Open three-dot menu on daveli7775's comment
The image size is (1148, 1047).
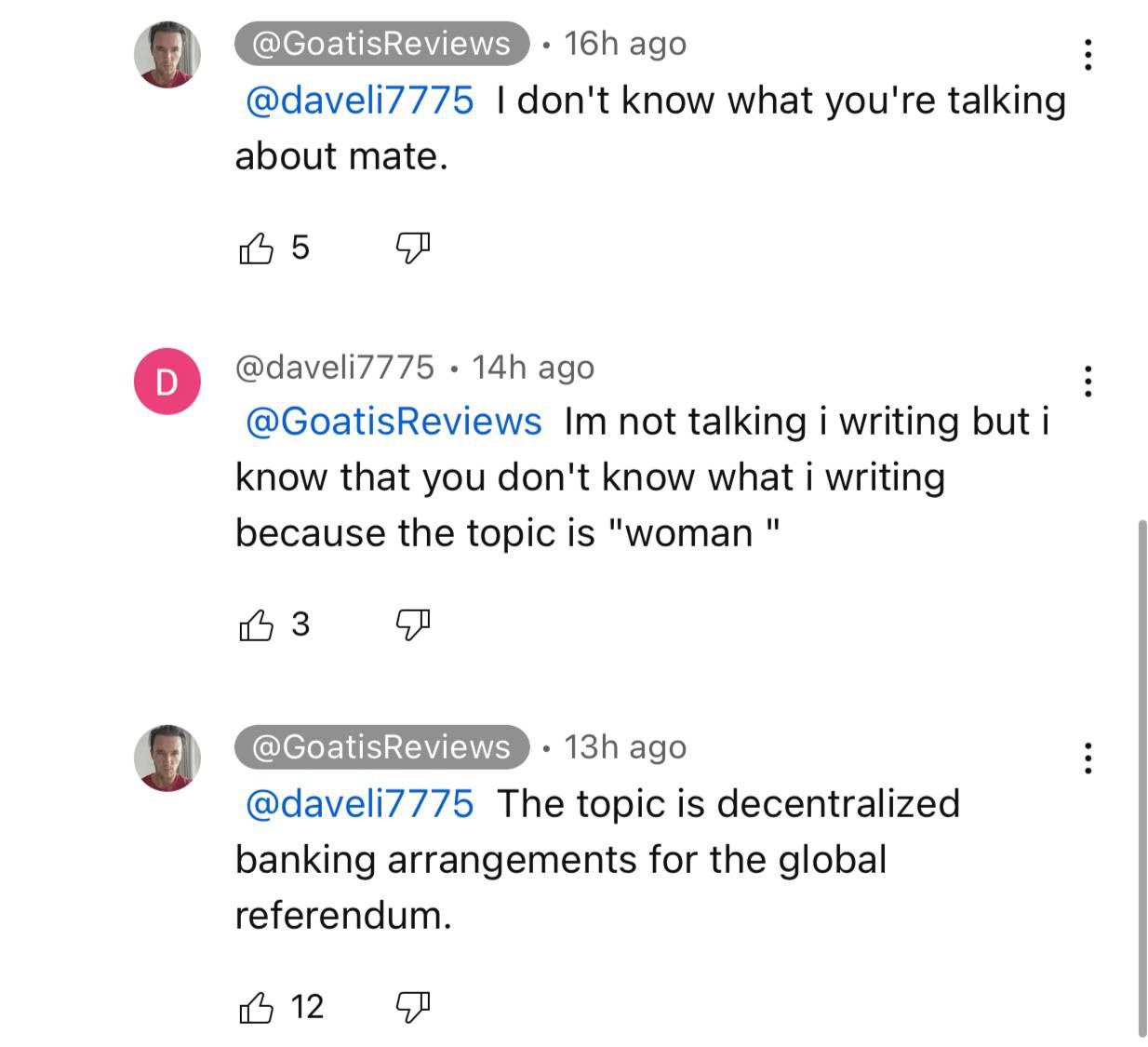tap(1087, 381)
